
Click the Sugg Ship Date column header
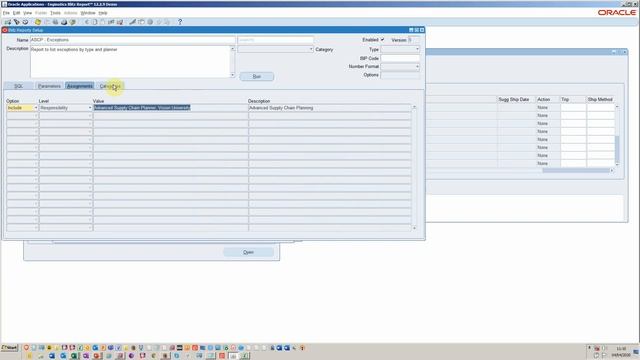(513, 100)
